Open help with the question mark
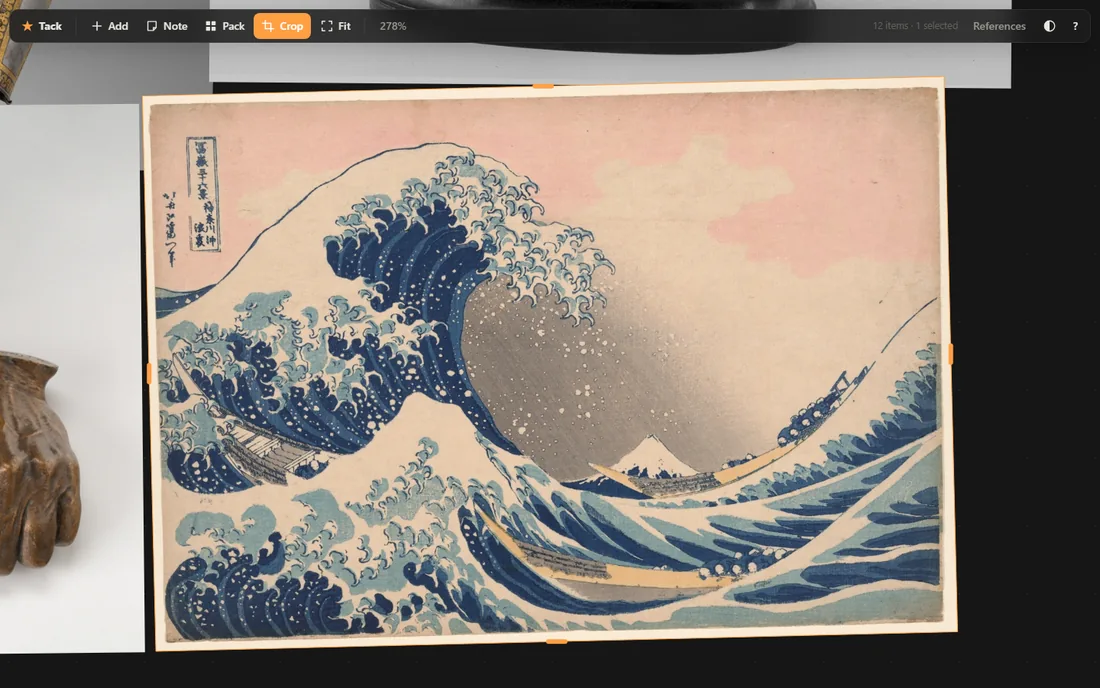 pyautogui.click(x=1075, y=26)
